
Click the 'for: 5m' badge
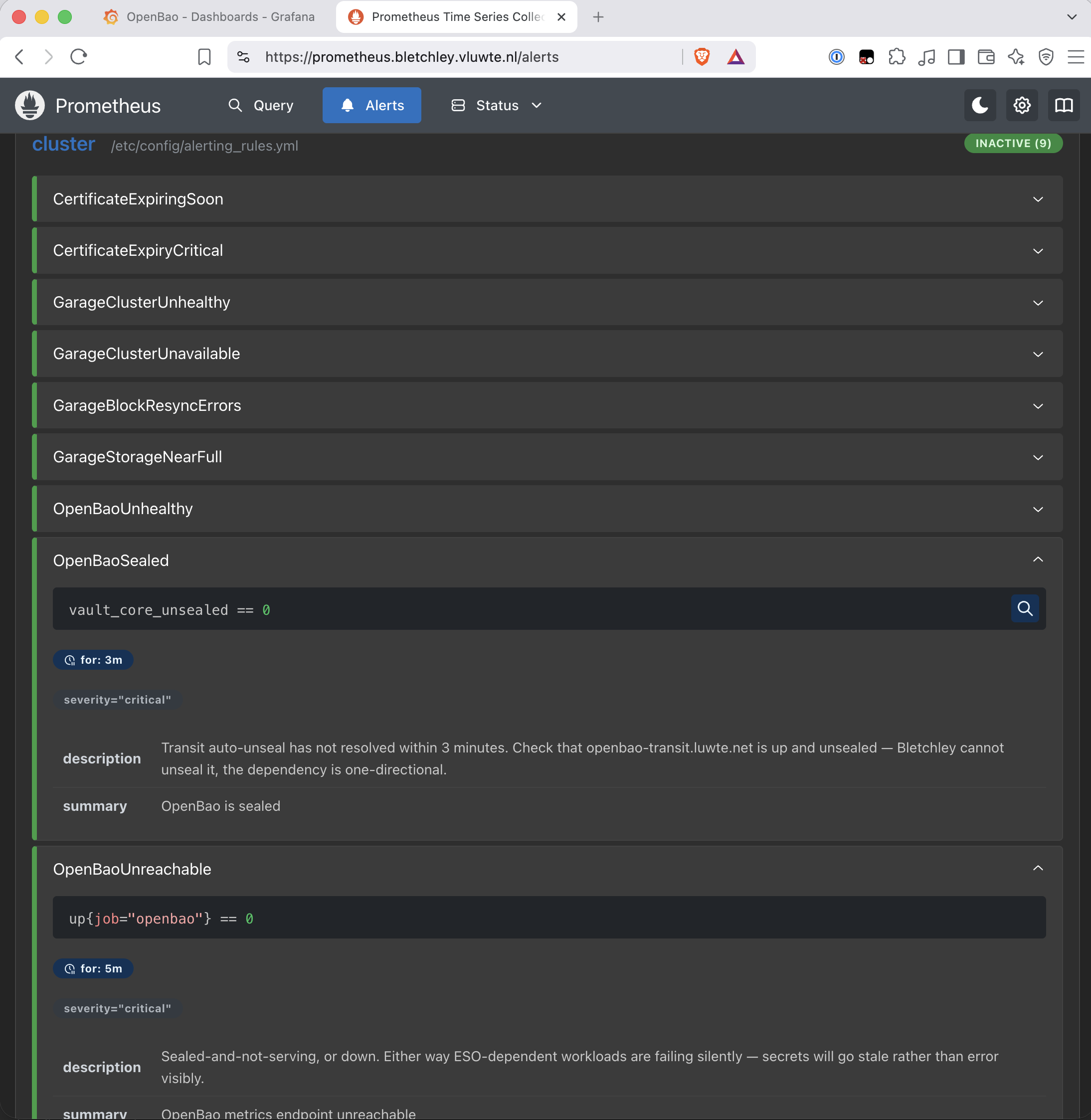pyautogui.click(x=93, y=969)
